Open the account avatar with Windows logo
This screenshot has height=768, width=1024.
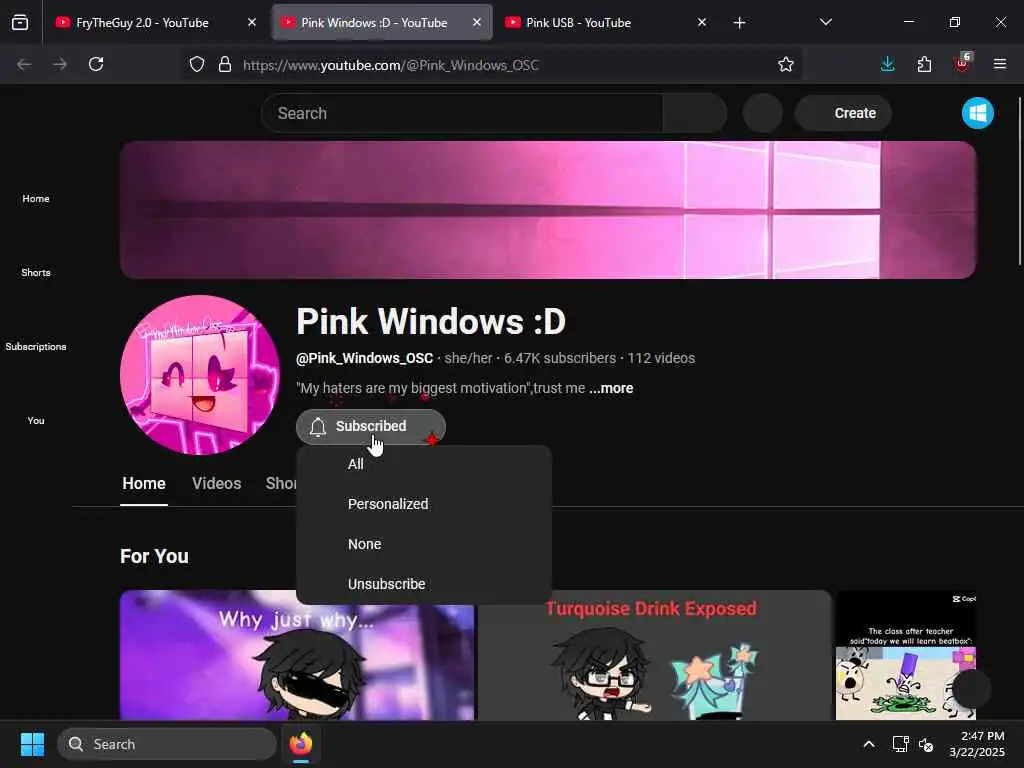978,113
